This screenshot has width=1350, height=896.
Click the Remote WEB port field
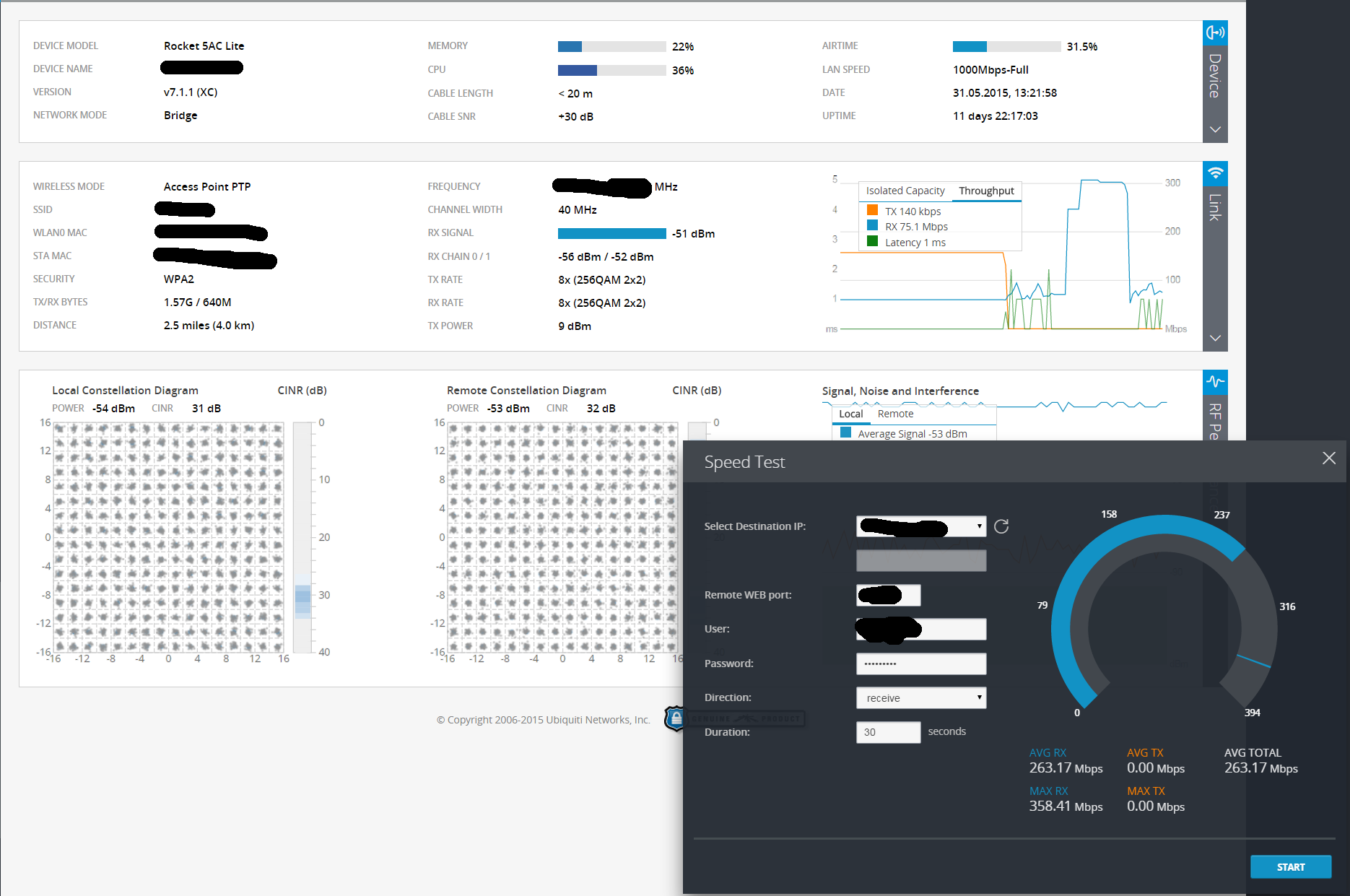888,595
